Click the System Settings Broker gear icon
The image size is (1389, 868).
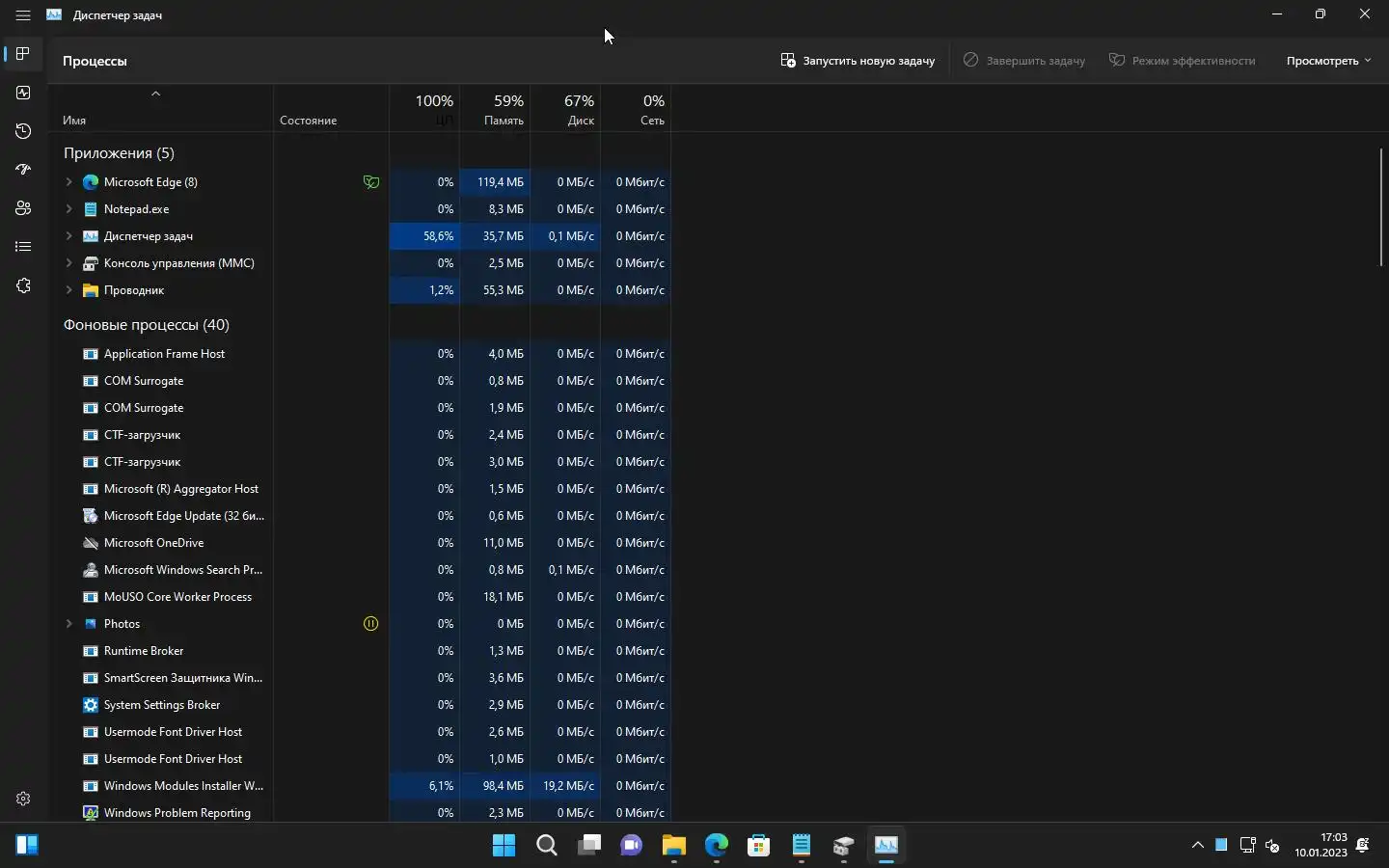pyautogui.click(x=91, y=704)
